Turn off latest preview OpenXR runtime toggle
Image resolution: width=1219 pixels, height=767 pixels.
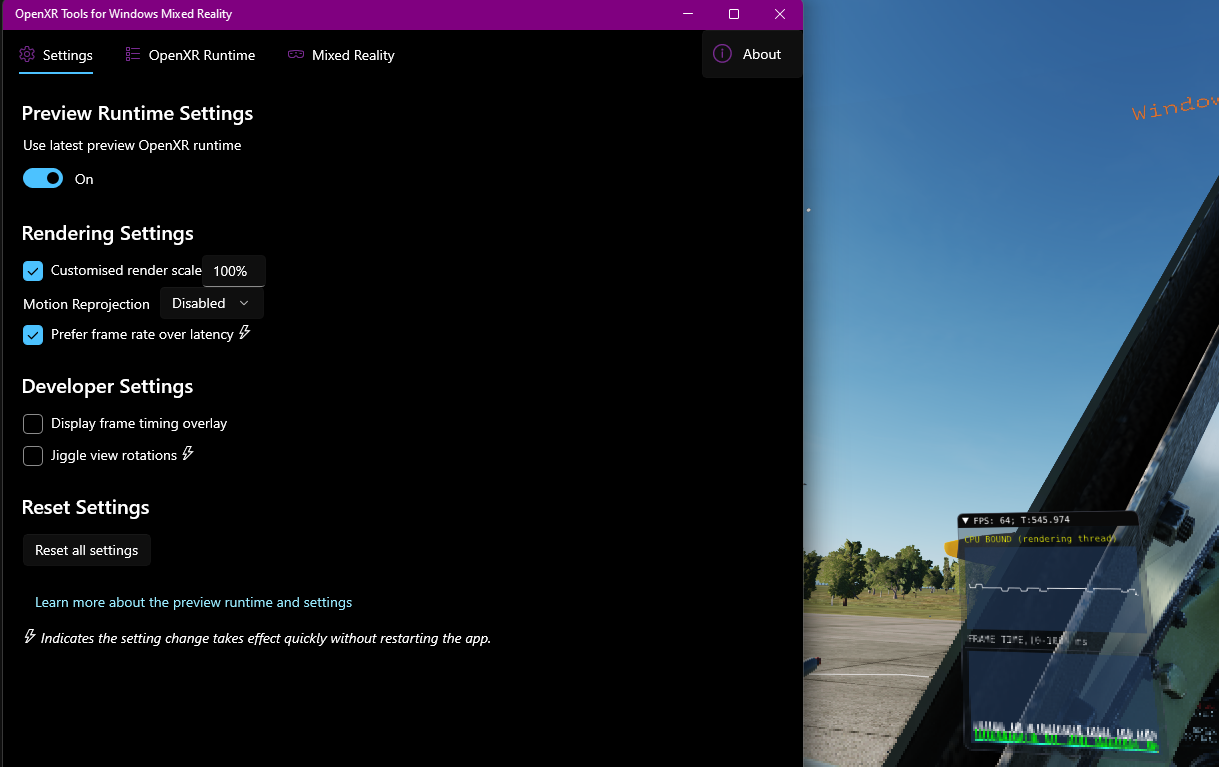click(x=43, y=178)
